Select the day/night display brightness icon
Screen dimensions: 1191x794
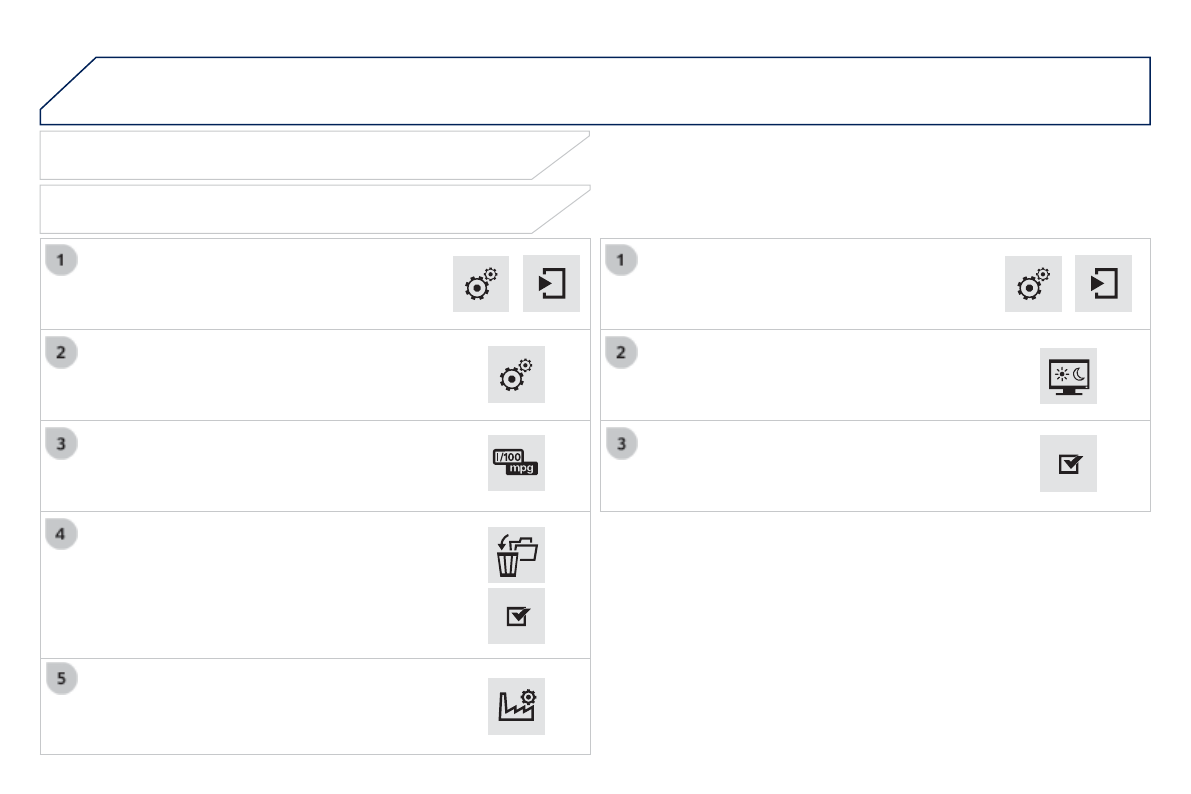1068,376
